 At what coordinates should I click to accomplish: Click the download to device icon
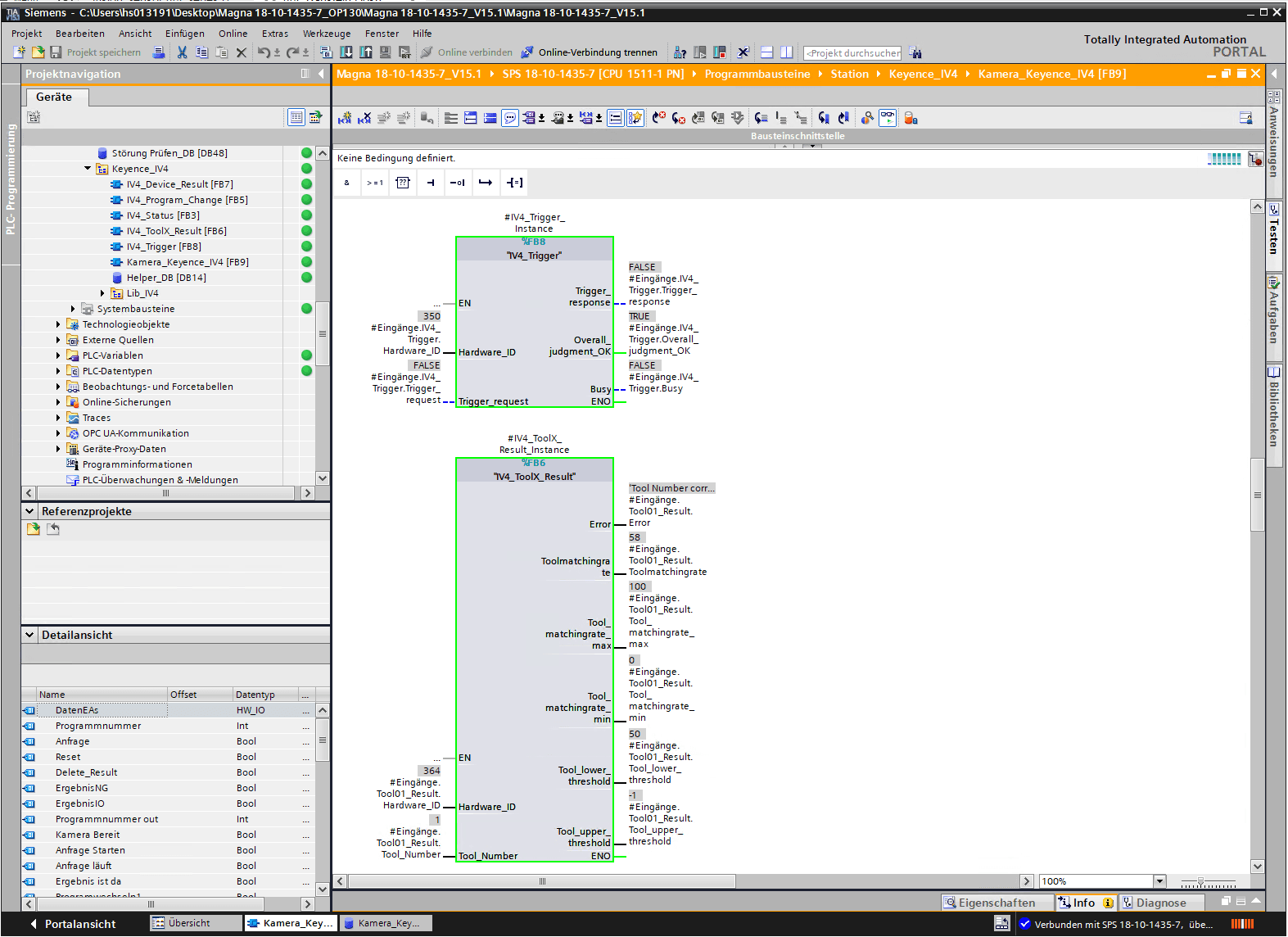click(x=346, y=52)
